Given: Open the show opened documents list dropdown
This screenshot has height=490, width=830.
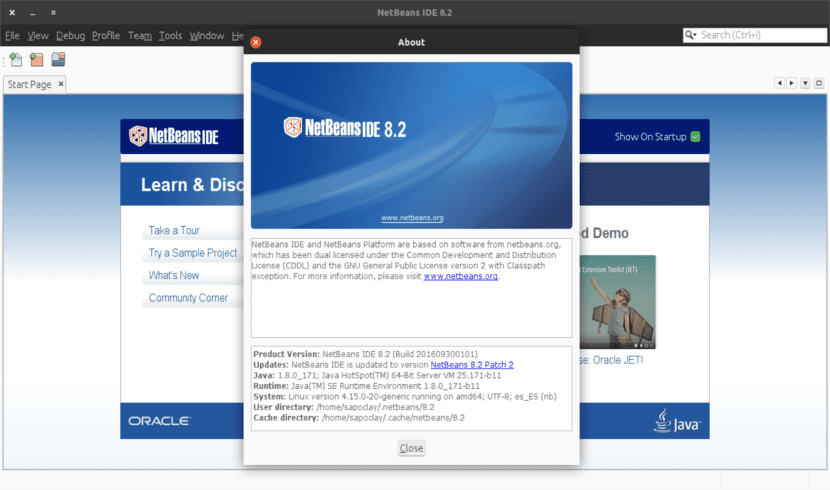Looking at the screenshot, I should 805,84.
